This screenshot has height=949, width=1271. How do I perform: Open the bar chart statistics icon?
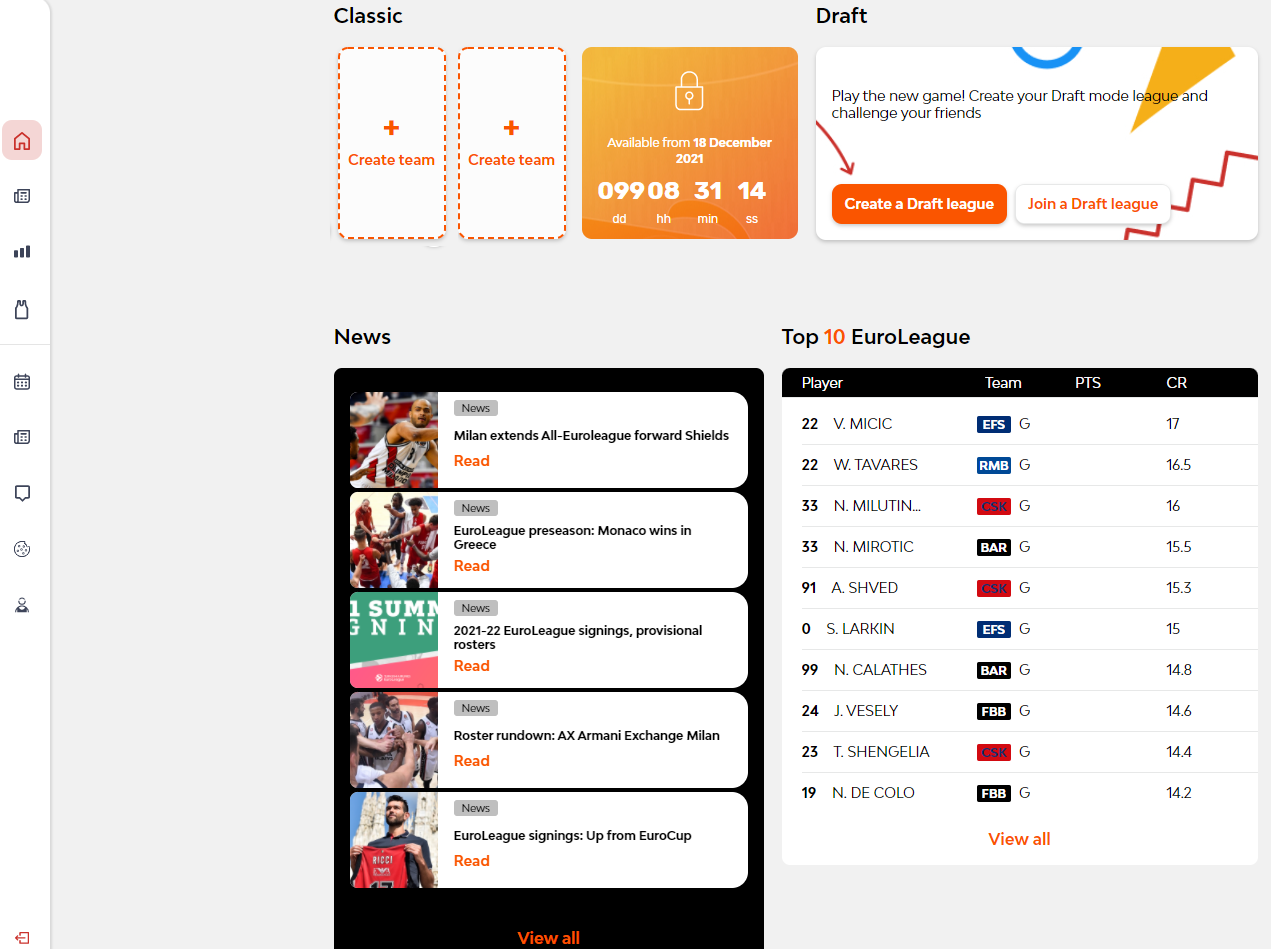pyautogui.click(x=22, y=252)
